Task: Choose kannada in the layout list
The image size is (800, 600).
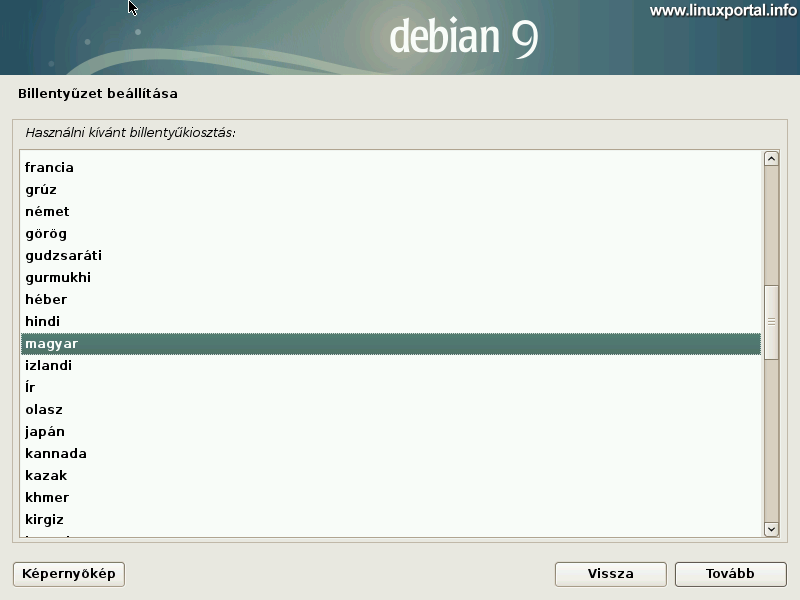Action: (x=391, y=454)
